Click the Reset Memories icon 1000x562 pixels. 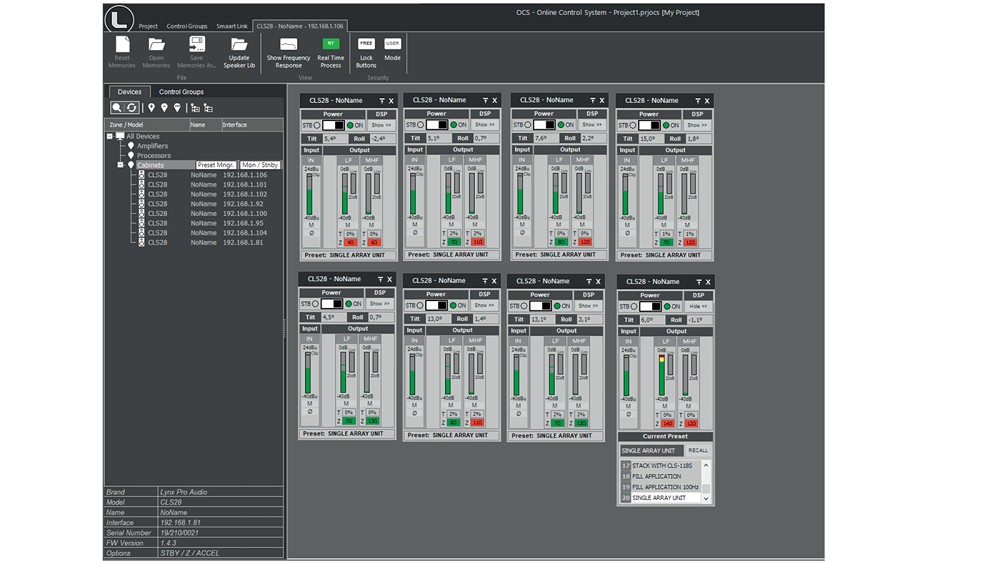(122, 45)
